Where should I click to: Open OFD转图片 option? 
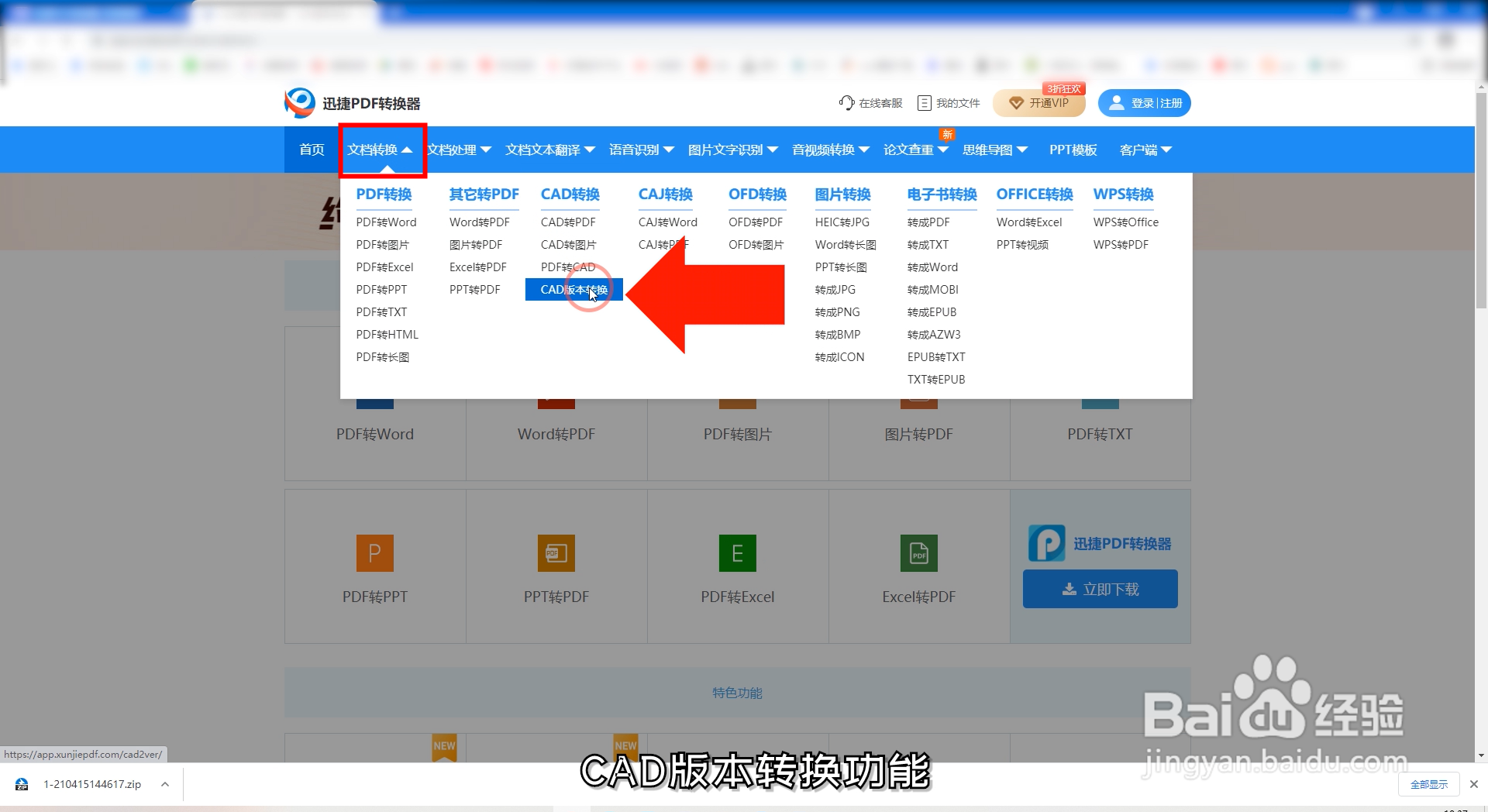tap(756, 245)
